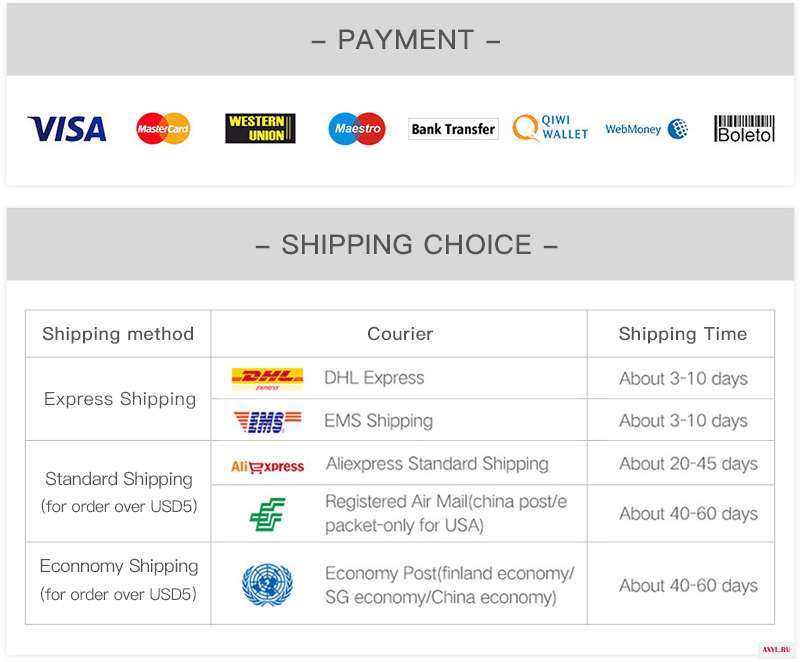Click the Bank Transfer badge
The image size is (800, 662).
[x=453, y=129]
